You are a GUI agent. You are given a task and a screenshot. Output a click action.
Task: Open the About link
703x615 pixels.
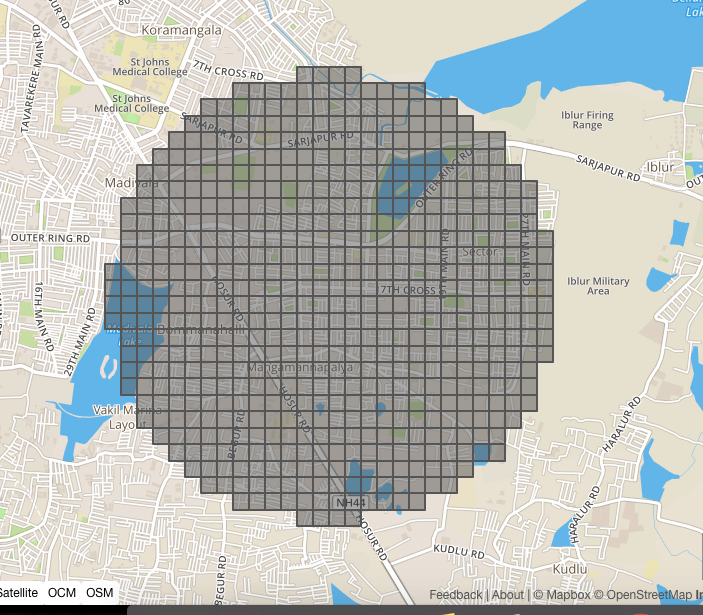508,595
